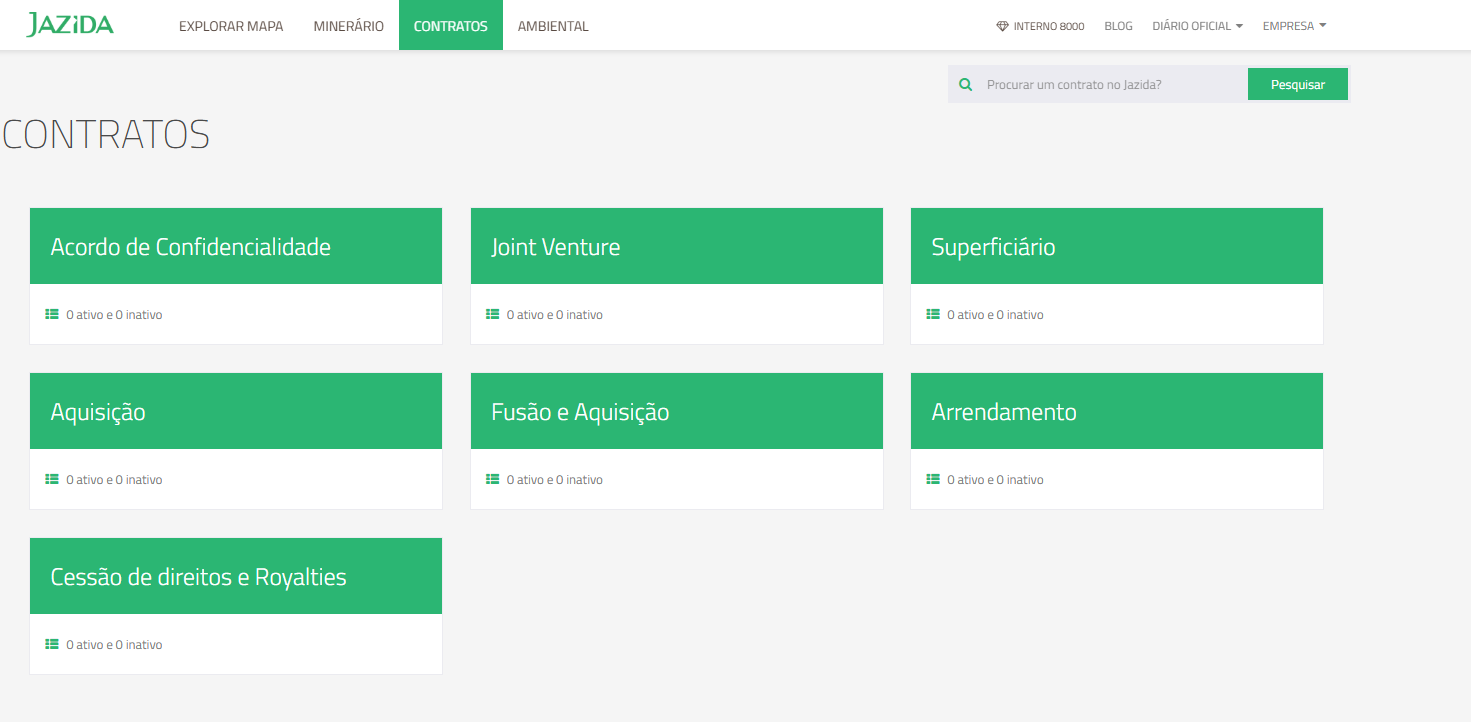This screenshot has width=1471, height=722.
Task: Go to the Explorar Mapa tab
Action: [231, 26]
